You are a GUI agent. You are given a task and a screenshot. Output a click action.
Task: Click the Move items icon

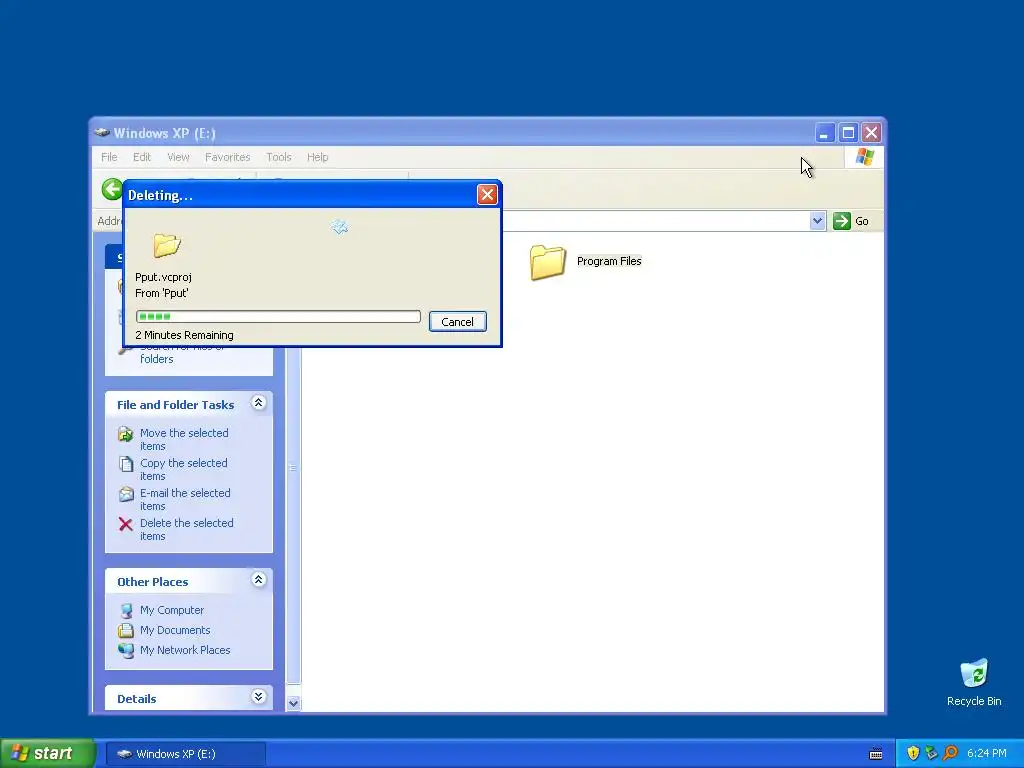[x=125, y=434]
